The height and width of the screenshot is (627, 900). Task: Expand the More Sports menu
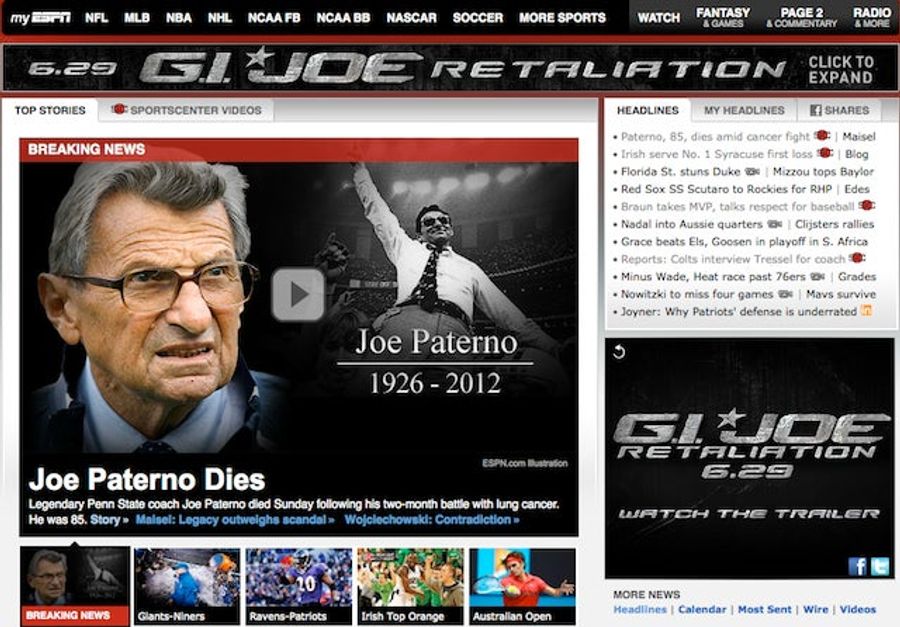(x=562, y=18)
